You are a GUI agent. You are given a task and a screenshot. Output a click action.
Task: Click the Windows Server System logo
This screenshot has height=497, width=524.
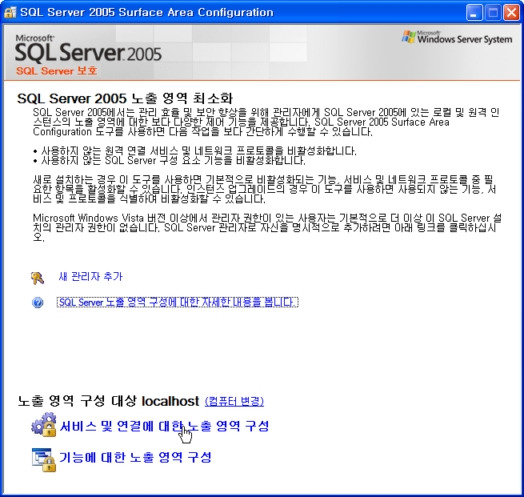tap(457, 37)
